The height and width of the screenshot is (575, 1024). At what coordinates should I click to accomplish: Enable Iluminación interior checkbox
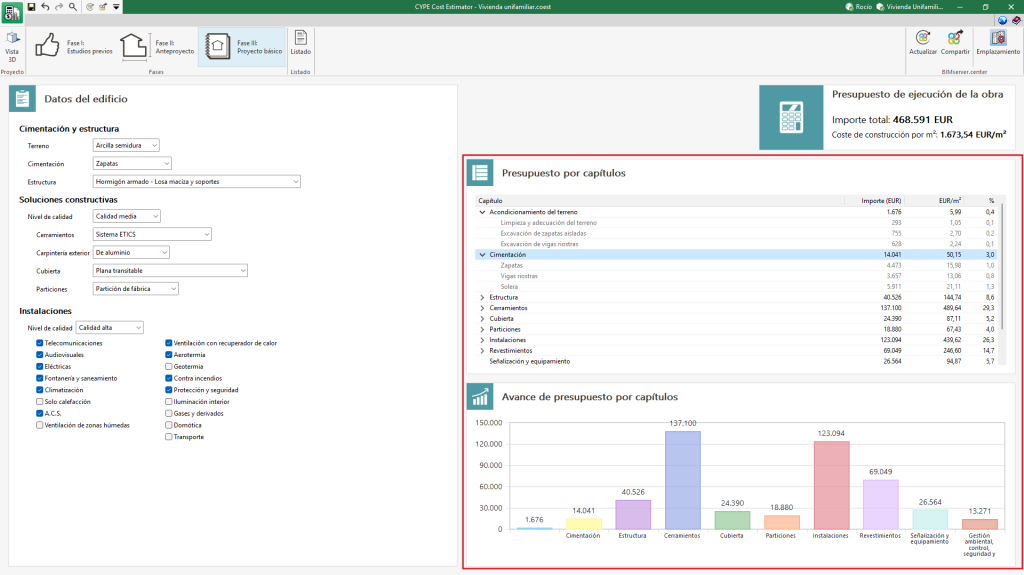coord(168,402)
